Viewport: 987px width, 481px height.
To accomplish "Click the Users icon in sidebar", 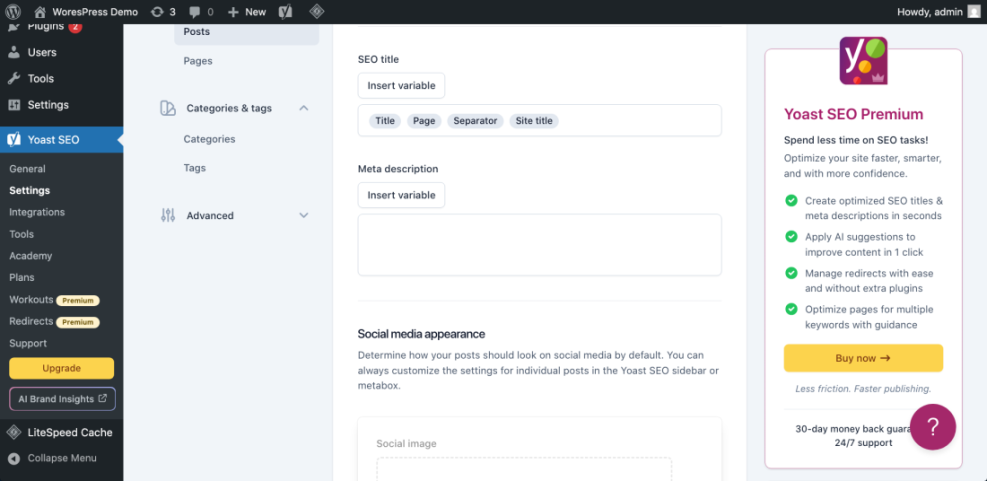I will (14, 52).
